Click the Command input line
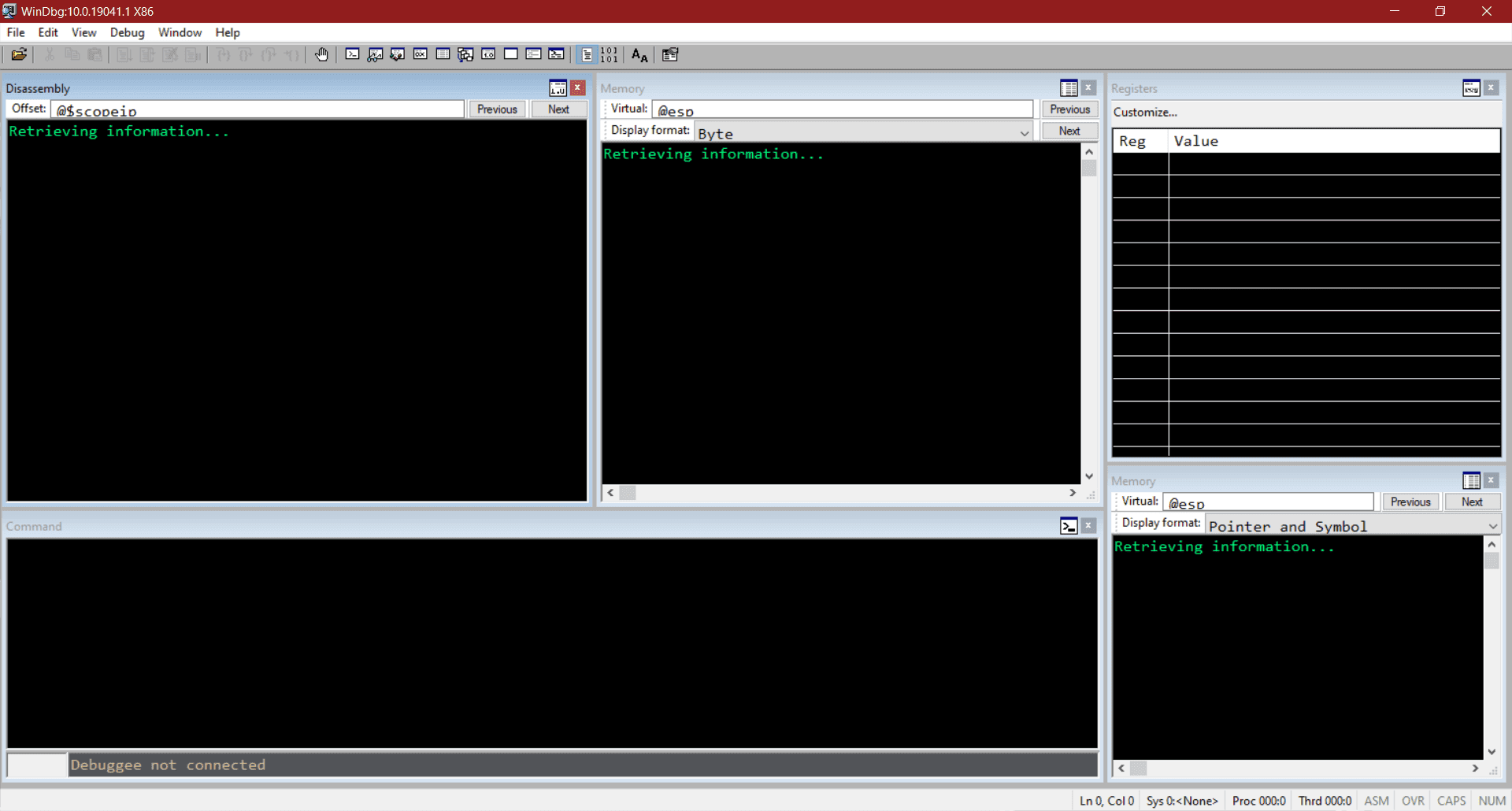1512x811 pixels. coord(582,765)
